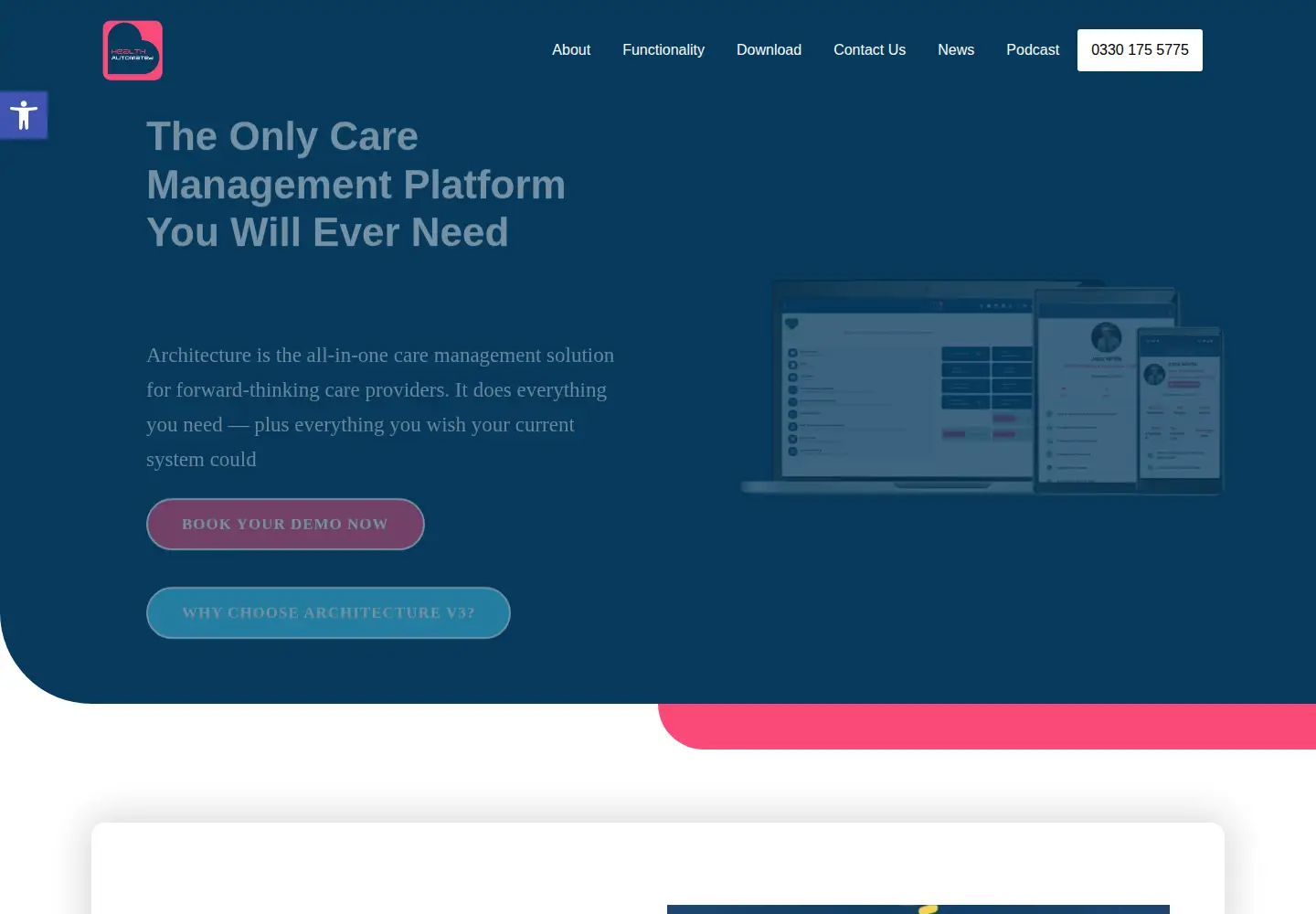The width and height of the screenshot is (1316, 914).
Task: Open the Download menu link
Action: pos(769,50)
